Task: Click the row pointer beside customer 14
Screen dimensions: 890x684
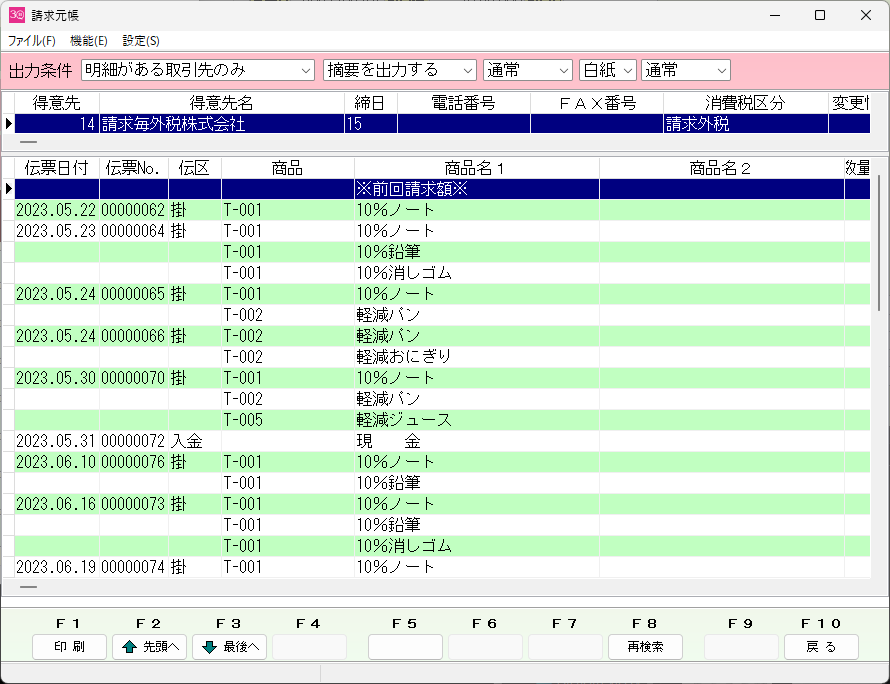Action: 8,124
